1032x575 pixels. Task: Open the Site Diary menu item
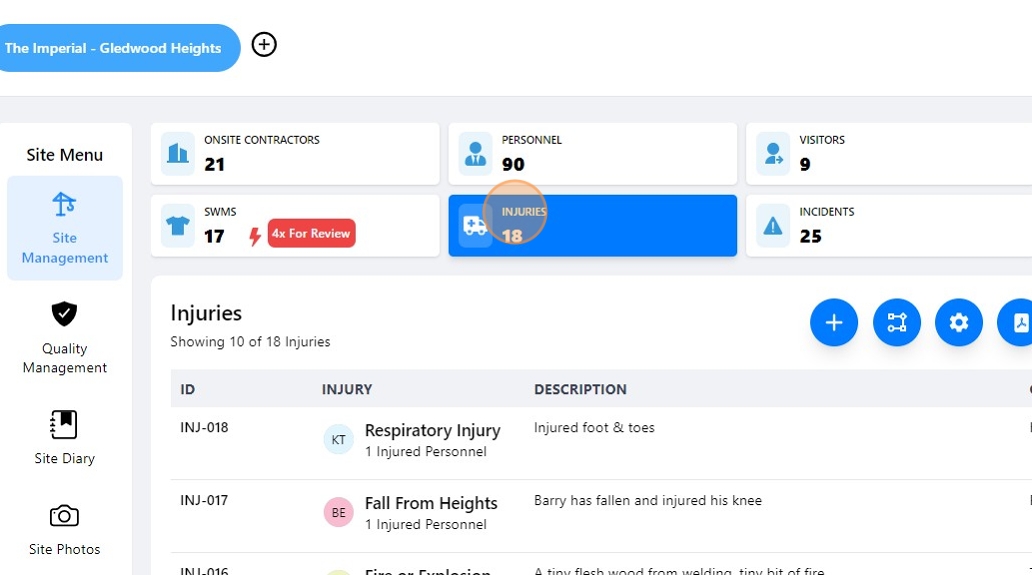click(x=65, y=437)
